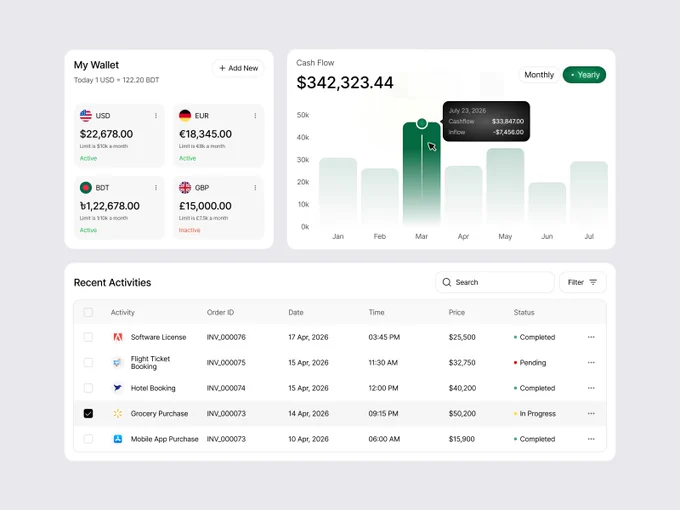
Task: Click the Flight Ticket Booking row icon
Action: (x=118, y=363)
